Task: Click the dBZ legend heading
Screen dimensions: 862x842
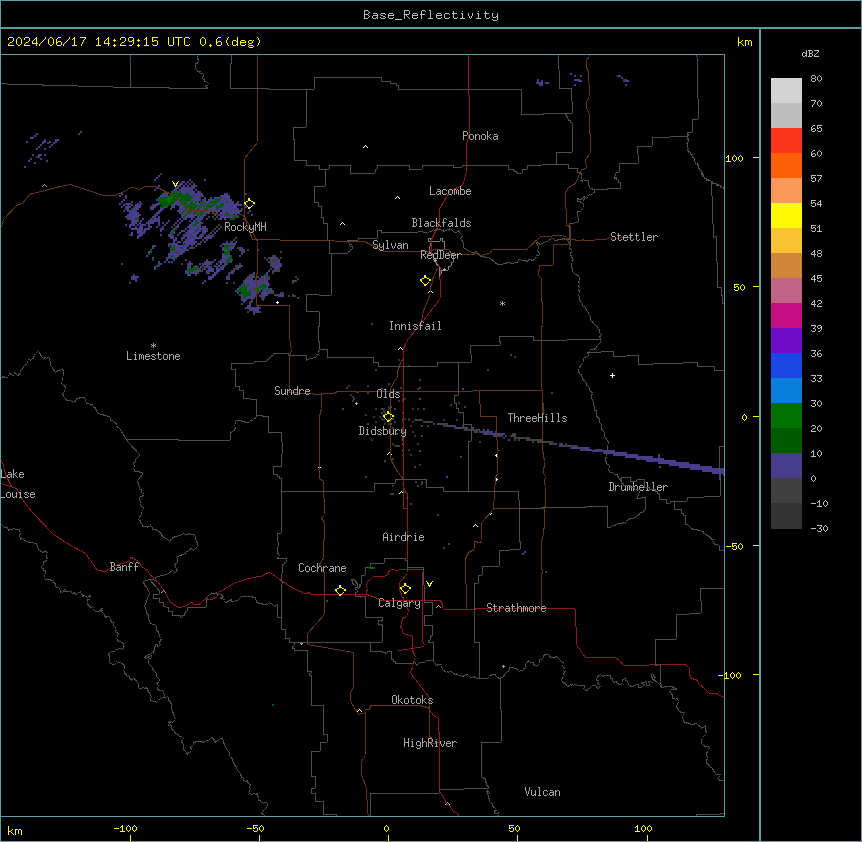Action: click(810, 53)
